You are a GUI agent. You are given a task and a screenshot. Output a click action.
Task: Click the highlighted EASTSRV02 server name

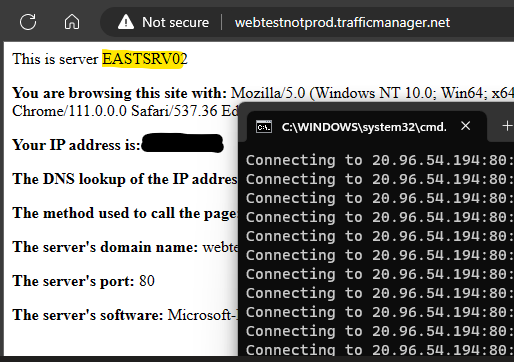click(x=145, y=59)
